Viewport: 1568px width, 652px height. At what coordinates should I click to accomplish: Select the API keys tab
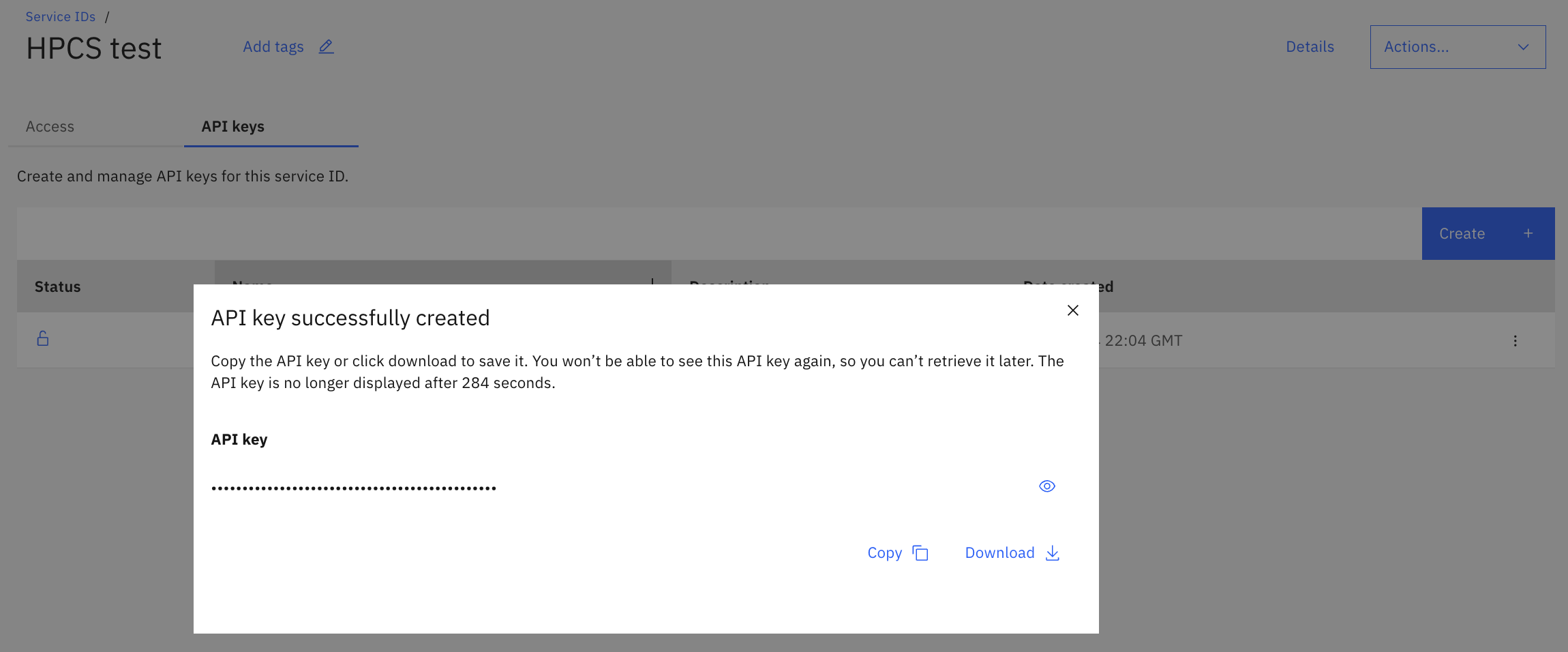(232, 126)
